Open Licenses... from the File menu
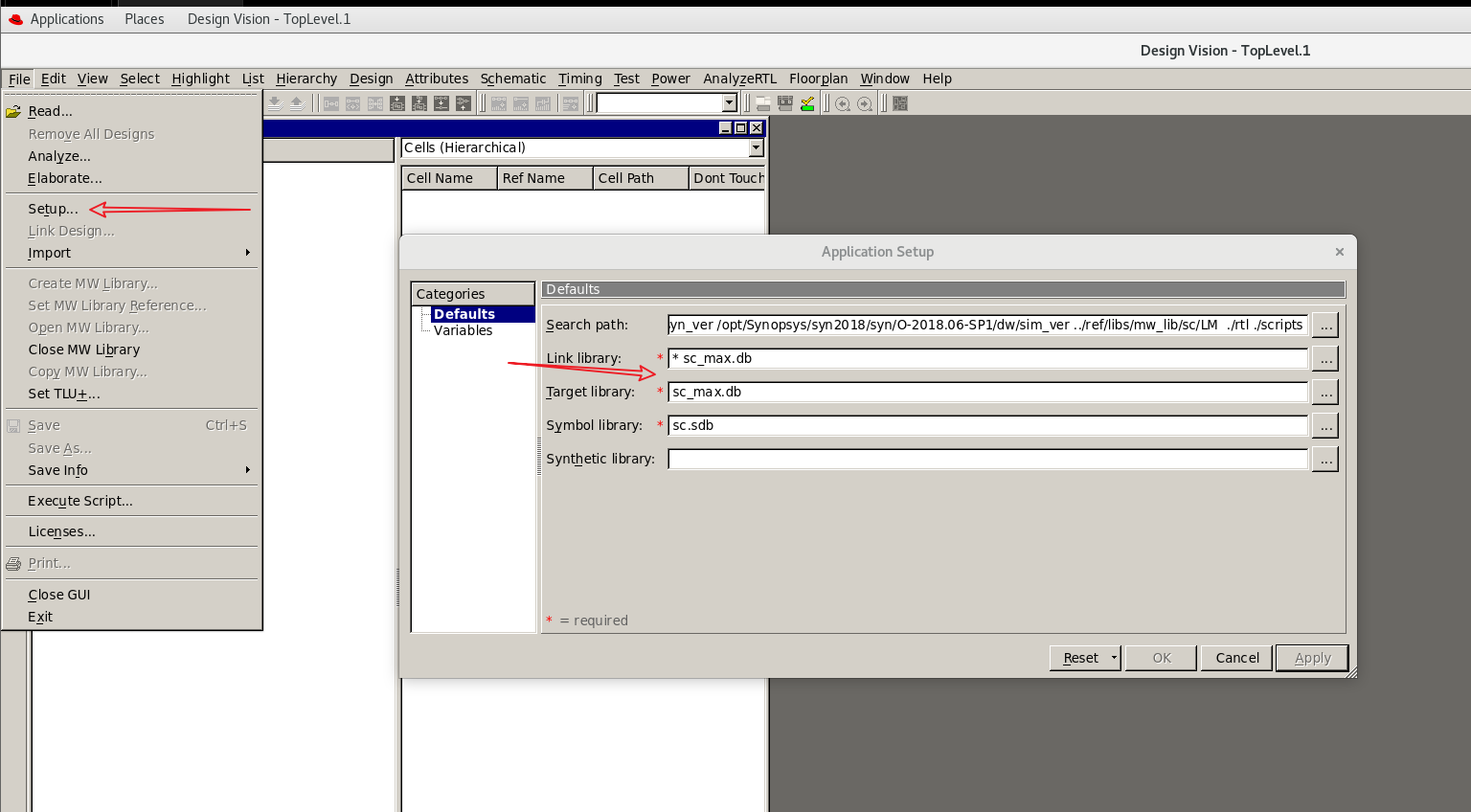Screen dimensions: 1471x812 pos(61,531)
